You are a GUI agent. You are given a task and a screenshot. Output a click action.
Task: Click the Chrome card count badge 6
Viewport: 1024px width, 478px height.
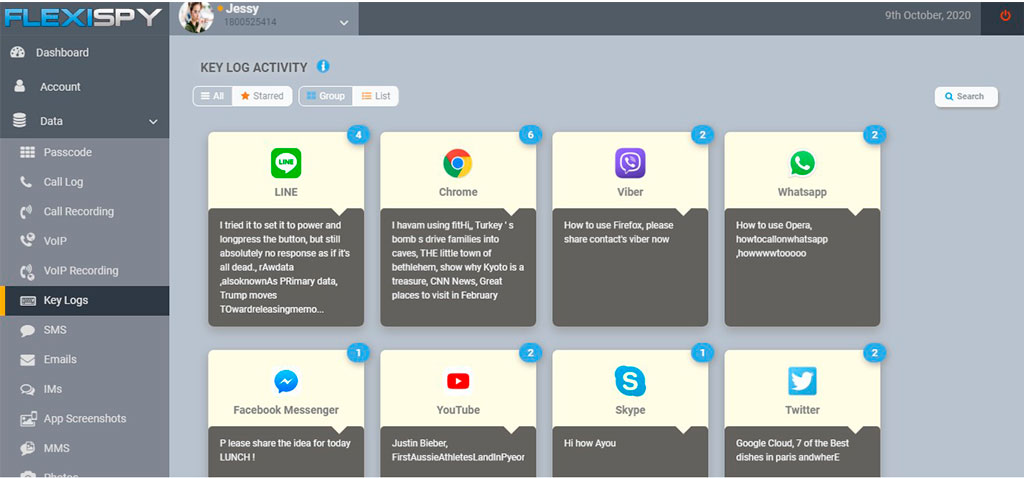(x=530, y=135)
